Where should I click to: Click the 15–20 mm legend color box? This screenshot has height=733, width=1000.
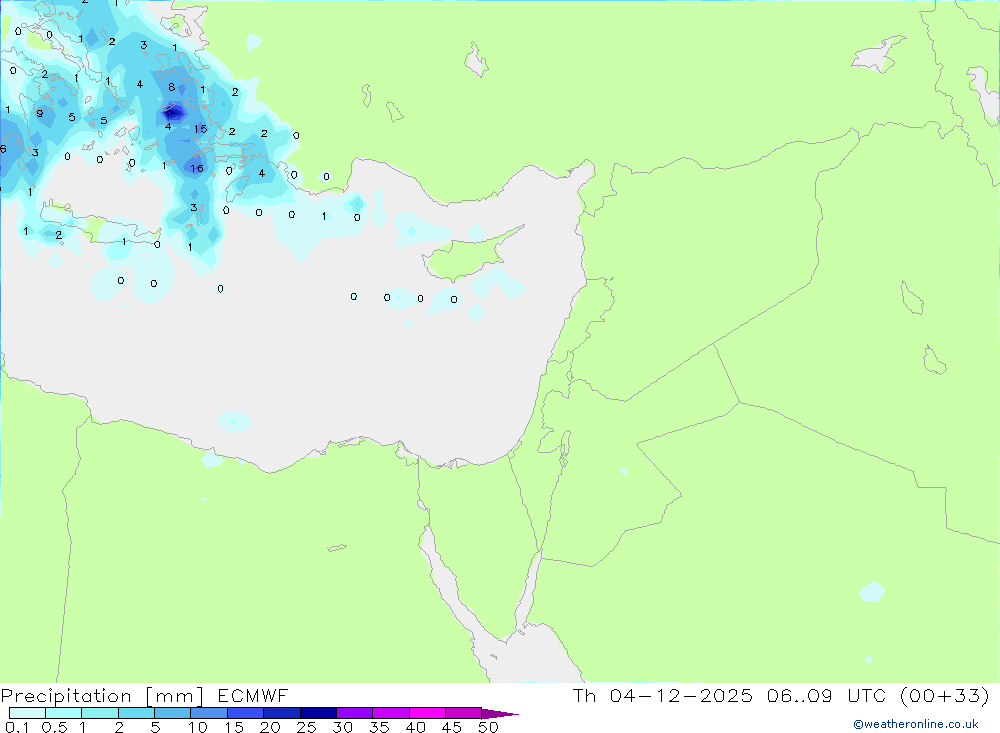pyautogui.click(x=245, y=713)
